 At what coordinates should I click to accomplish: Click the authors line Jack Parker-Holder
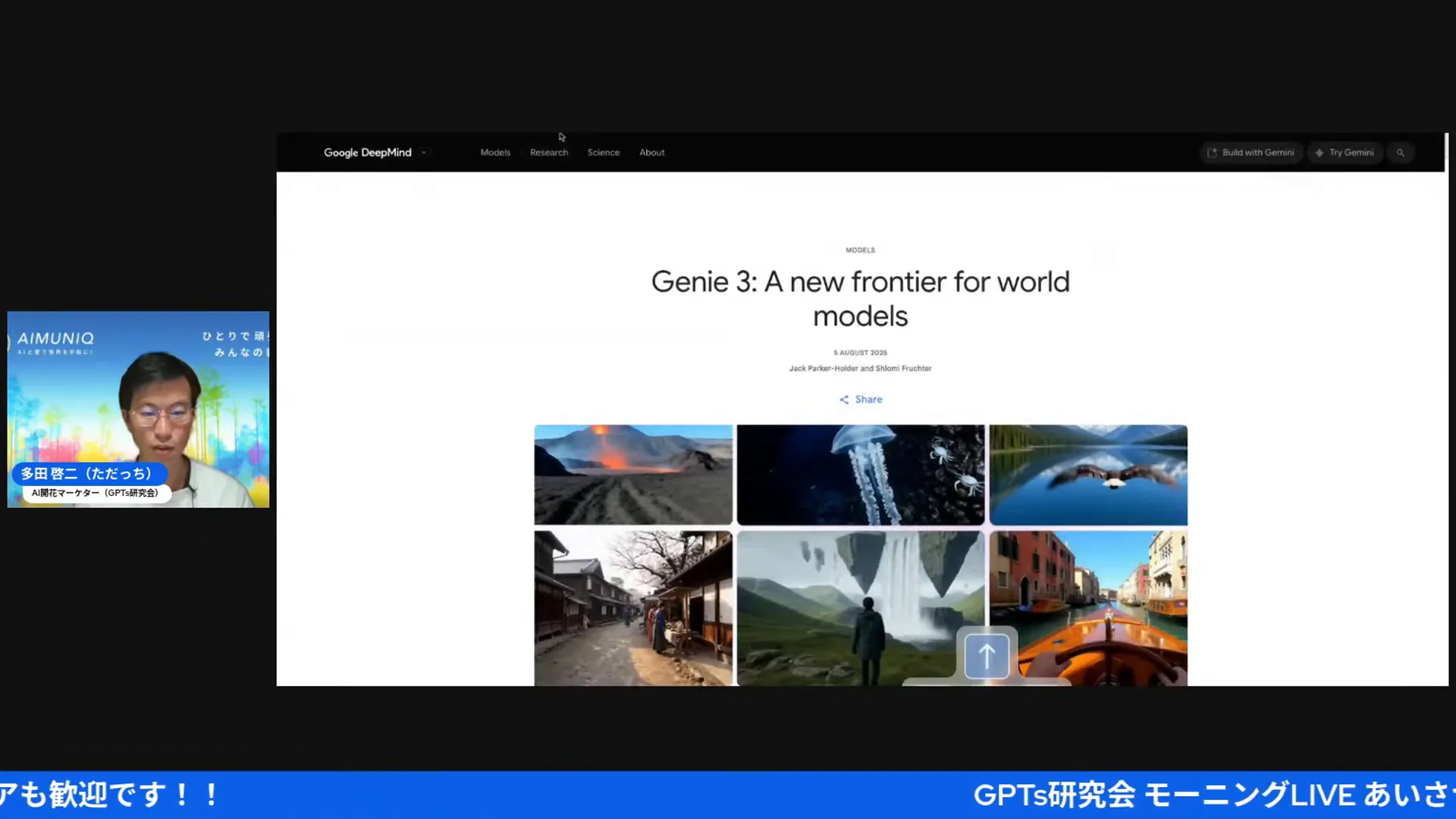coord(860,369)
